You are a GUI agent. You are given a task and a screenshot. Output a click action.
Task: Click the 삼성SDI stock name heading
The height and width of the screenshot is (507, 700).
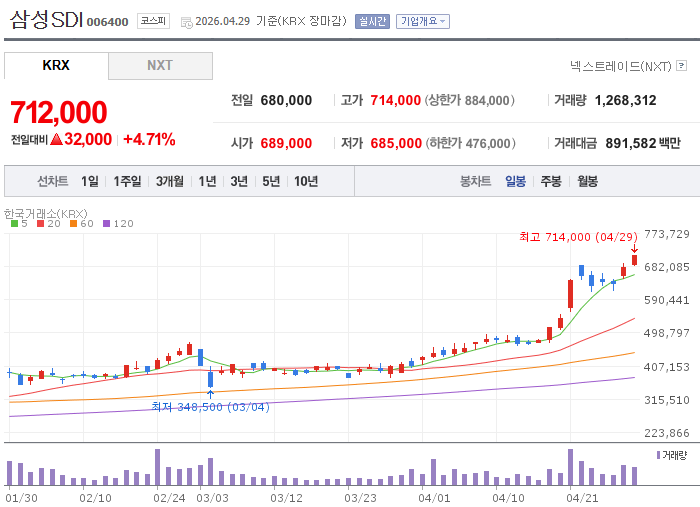[x=46, y=19]
